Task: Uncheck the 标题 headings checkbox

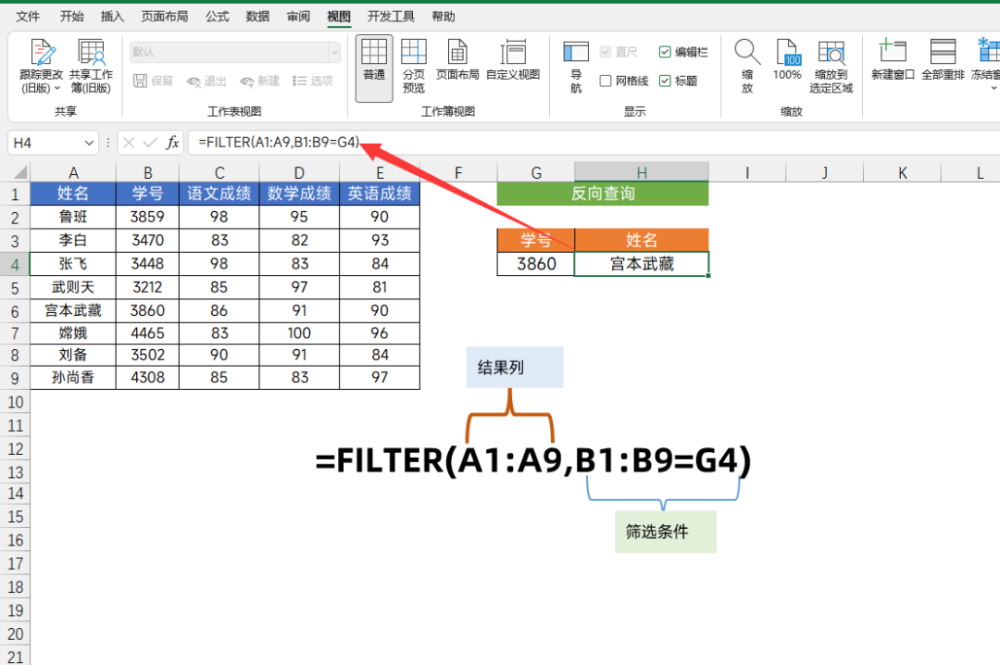Action: (665, 81)
